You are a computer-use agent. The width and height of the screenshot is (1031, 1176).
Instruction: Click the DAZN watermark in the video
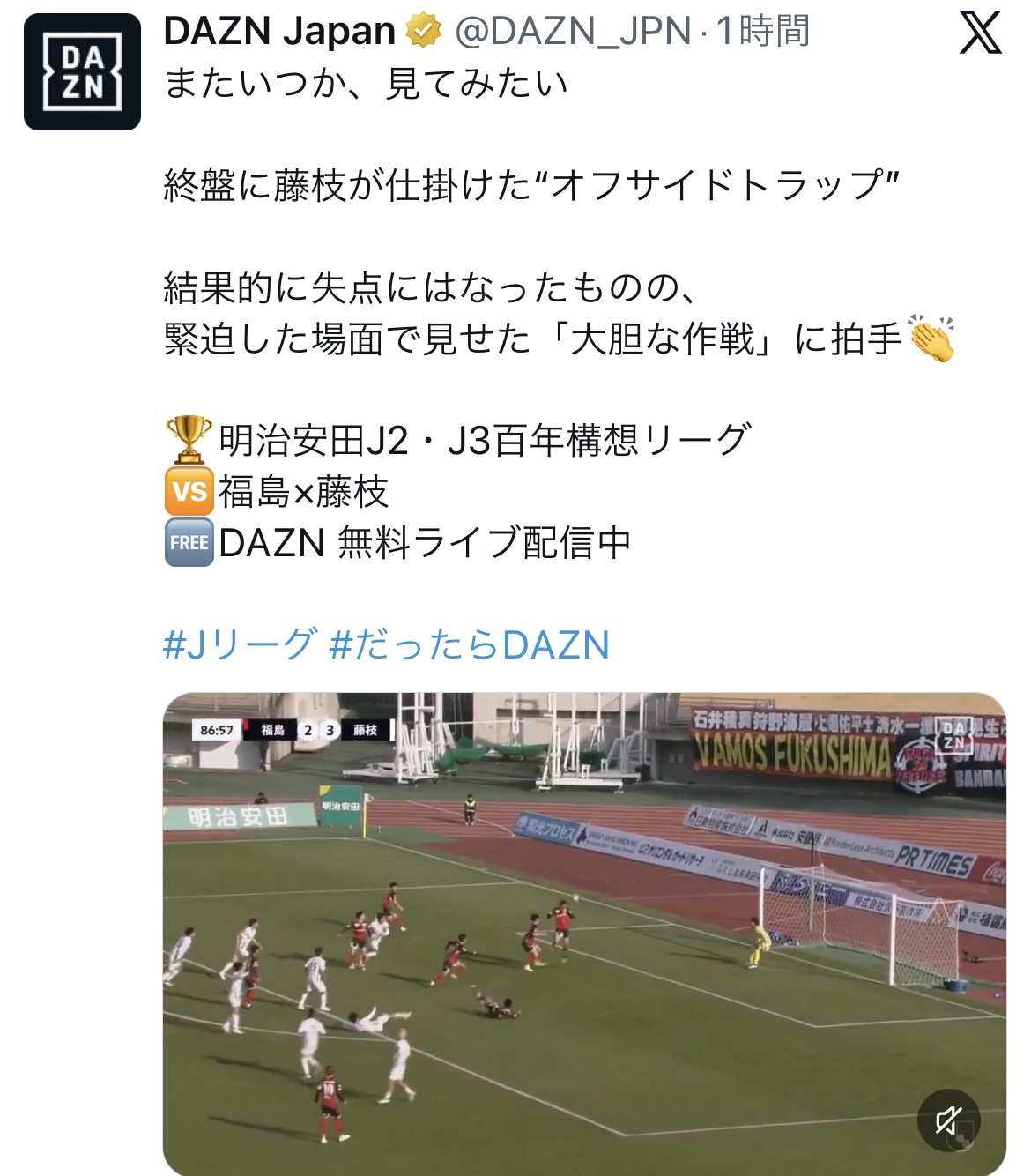[953, 736]
